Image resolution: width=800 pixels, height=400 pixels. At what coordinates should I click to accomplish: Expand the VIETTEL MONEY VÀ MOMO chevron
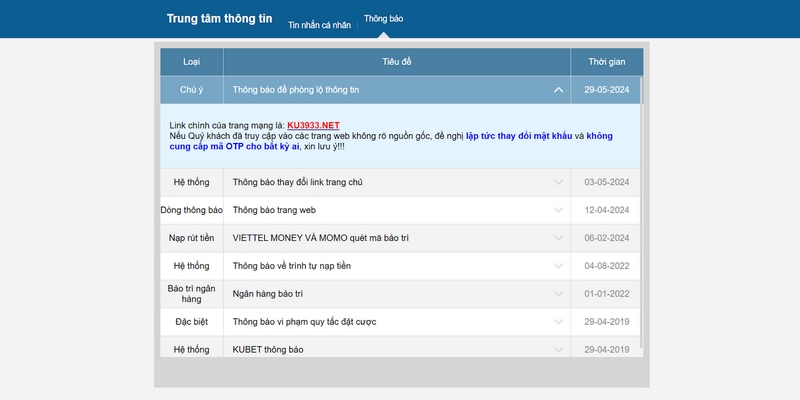(558, 238)
